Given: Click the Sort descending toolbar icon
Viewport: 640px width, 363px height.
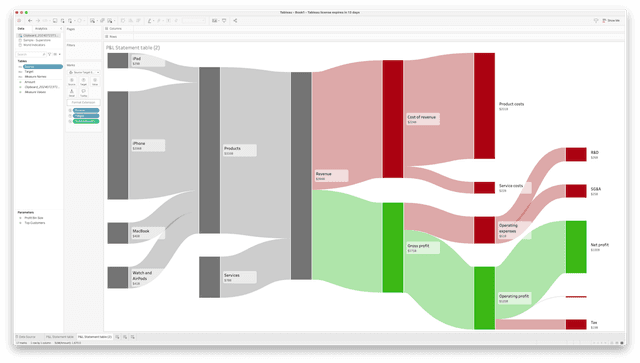Looking at the screenshot, I should click(x=138, y=20).
